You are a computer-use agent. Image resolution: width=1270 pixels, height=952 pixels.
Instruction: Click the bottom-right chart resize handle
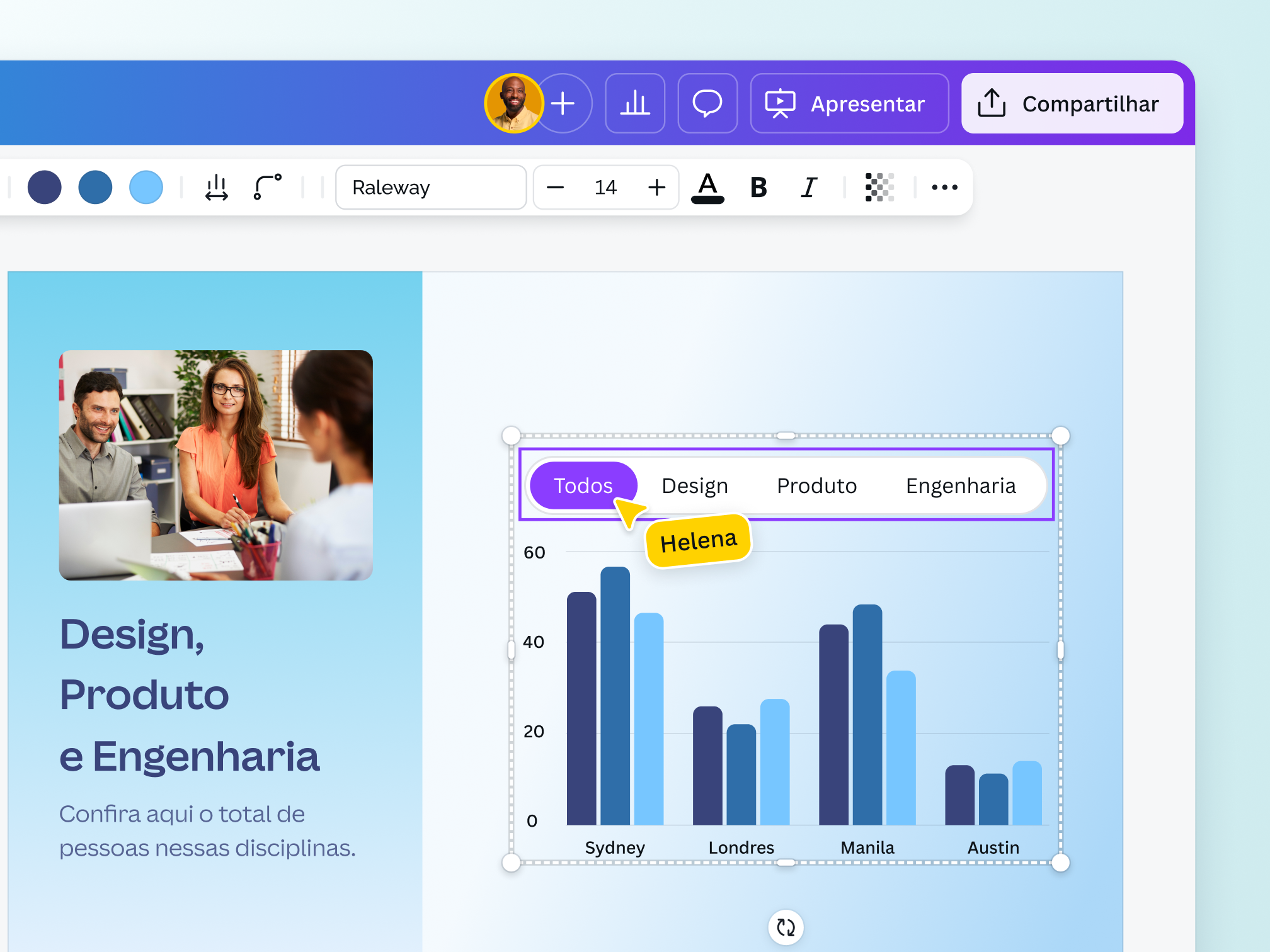[x=1061, y=863]
